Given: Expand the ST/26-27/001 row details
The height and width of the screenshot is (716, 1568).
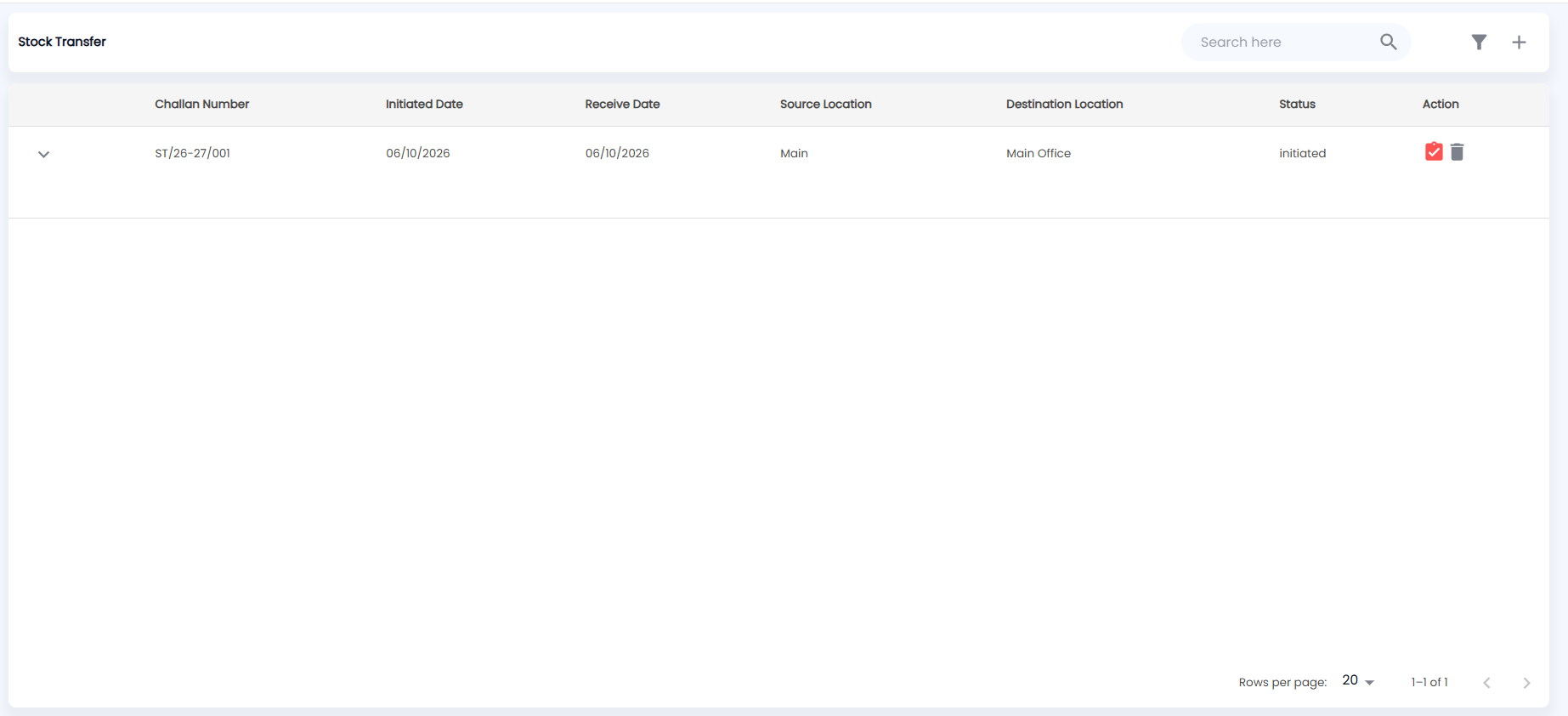Looking at the screenshot, I should pyautogui.click(x=43, y=154).
